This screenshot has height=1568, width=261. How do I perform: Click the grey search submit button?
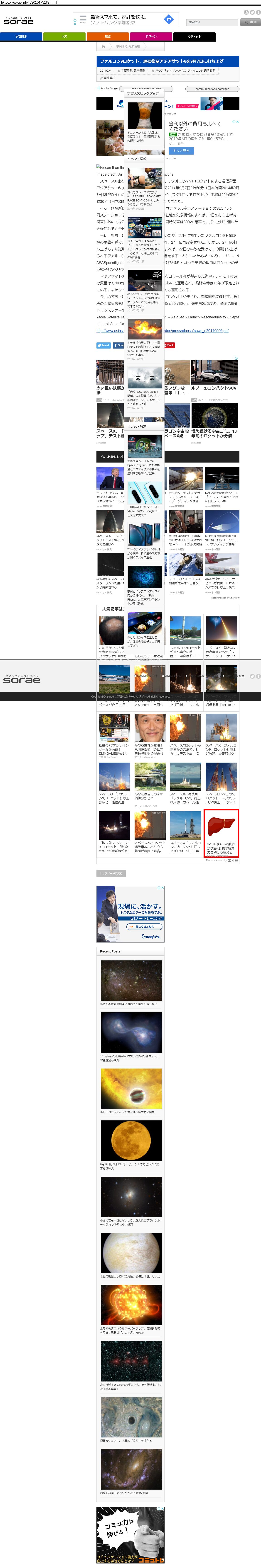(x=251, y=22)
